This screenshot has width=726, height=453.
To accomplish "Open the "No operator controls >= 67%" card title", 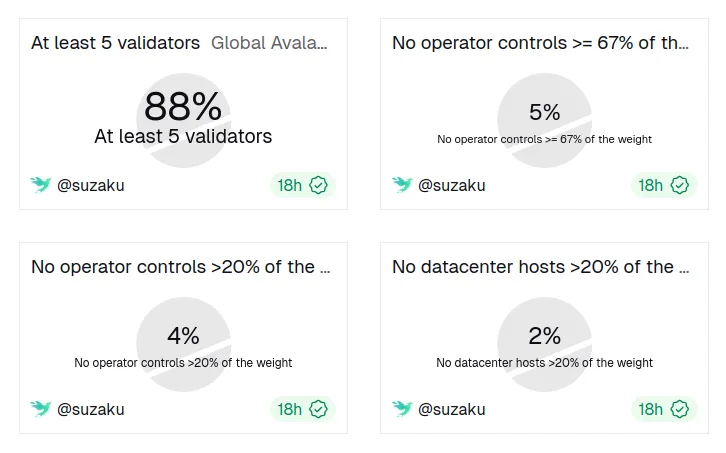I will tap(540, 43).
